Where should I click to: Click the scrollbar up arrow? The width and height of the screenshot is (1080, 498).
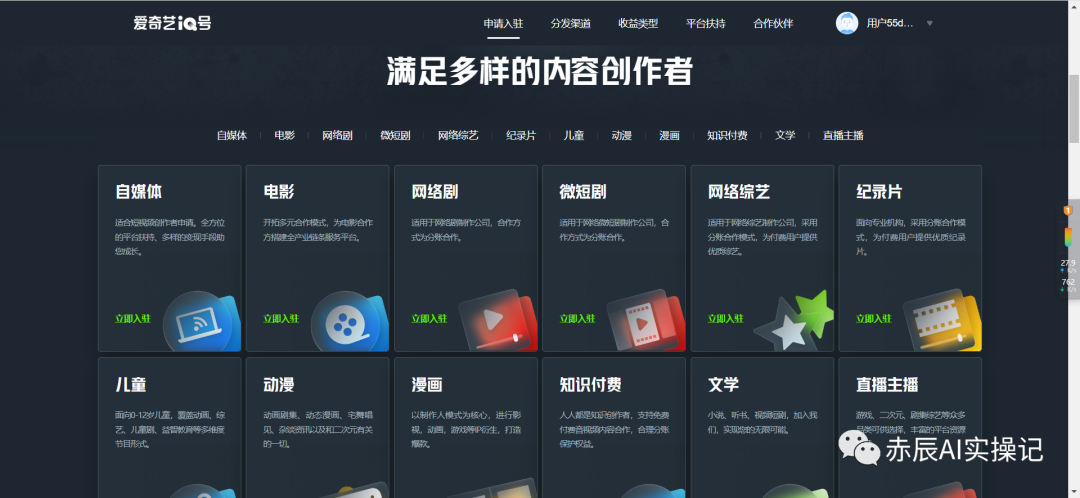click(1073, 6)
